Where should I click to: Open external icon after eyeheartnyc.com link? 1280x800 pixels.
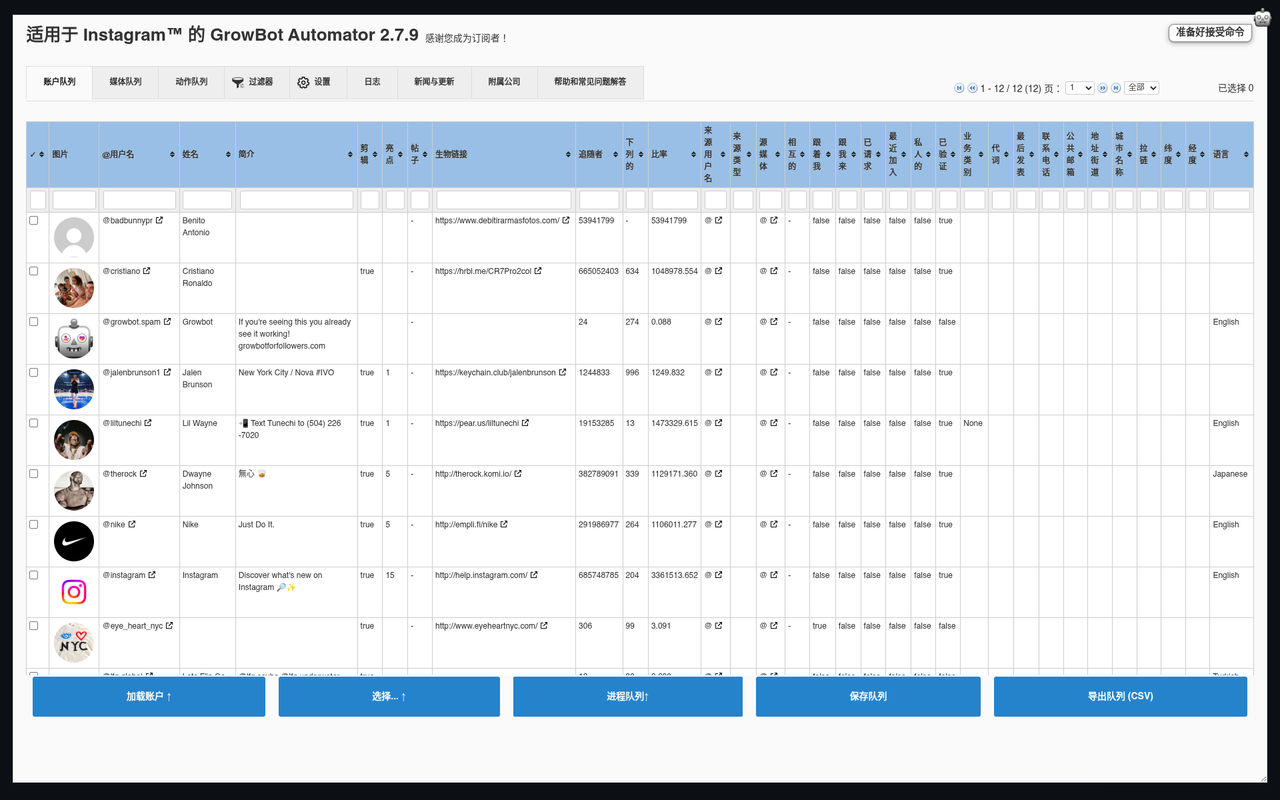(544, 626)
